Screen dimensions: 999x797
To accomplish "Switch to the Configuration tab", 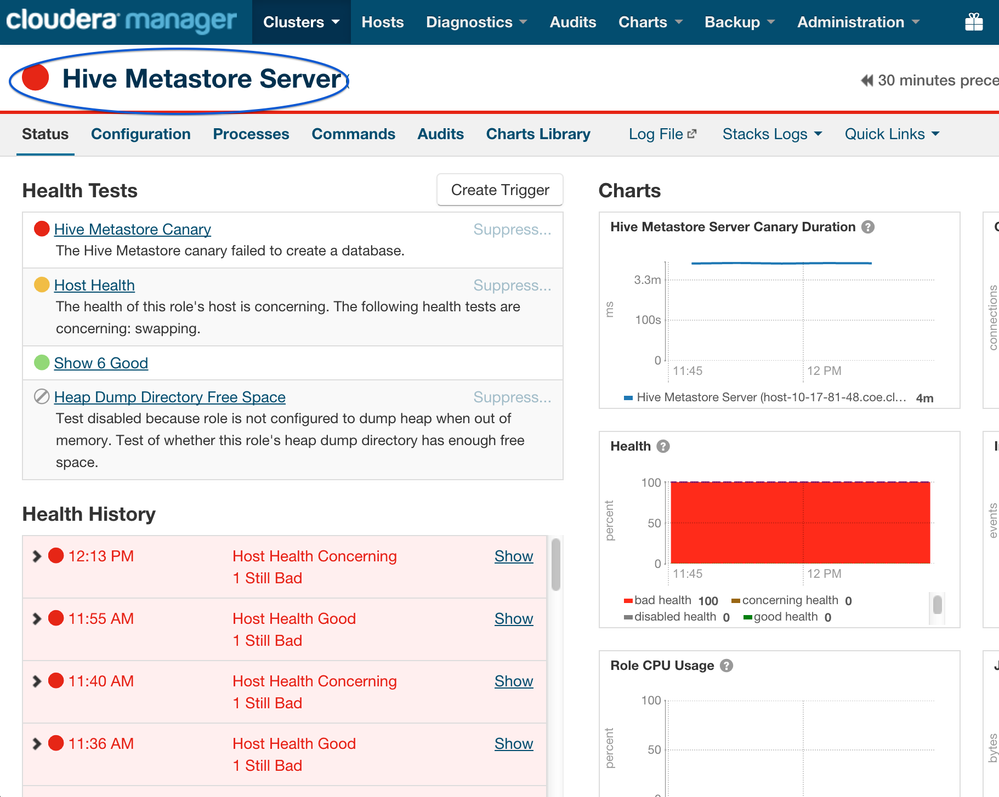I will (x=140, y=134).
